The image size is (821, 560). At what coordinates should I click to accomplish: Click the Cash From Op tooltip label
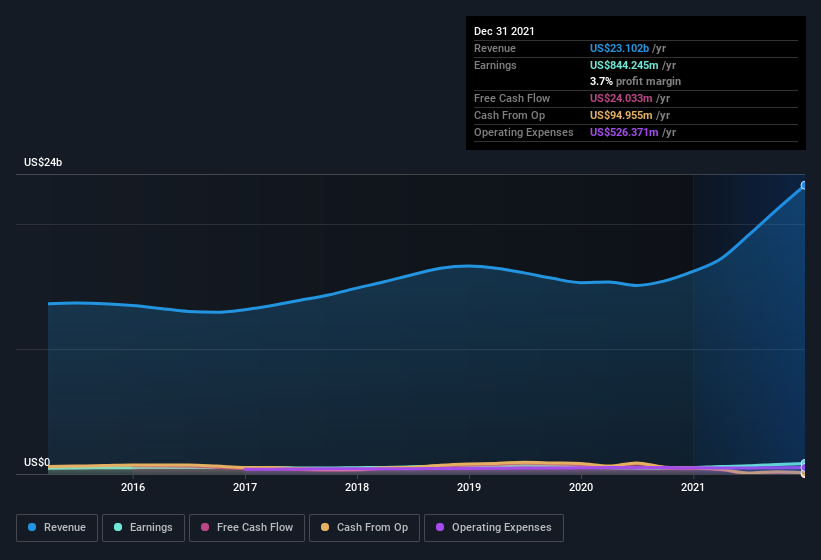click(x=509, y=115)
